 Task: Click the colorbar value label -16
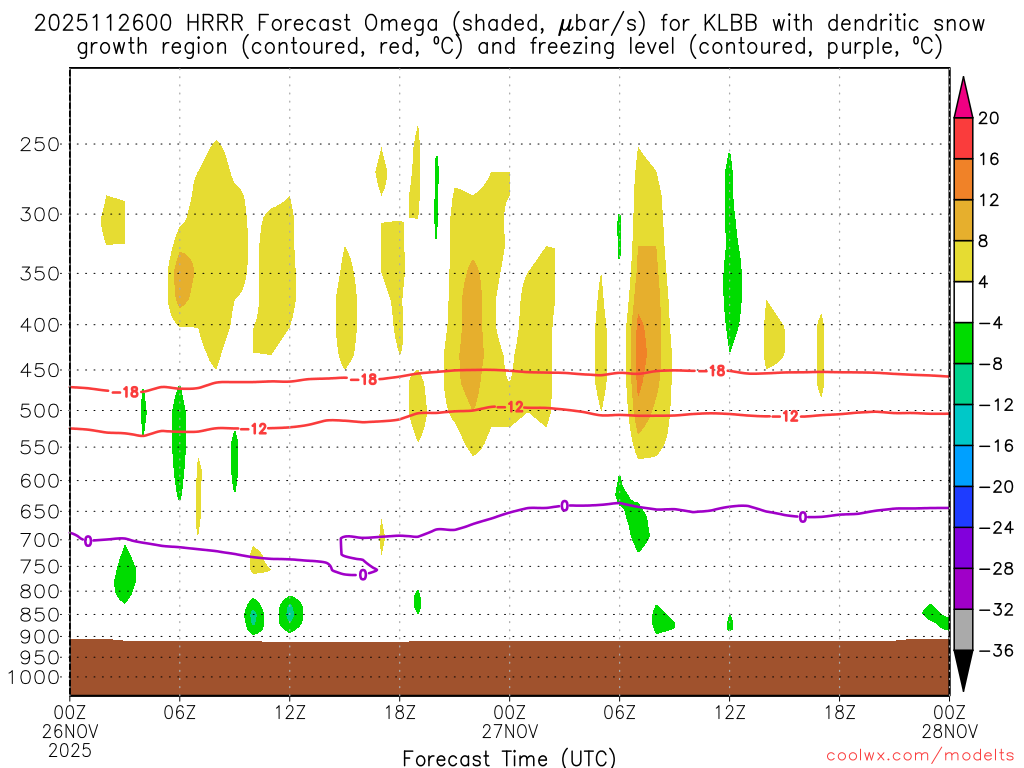(997, 446)
